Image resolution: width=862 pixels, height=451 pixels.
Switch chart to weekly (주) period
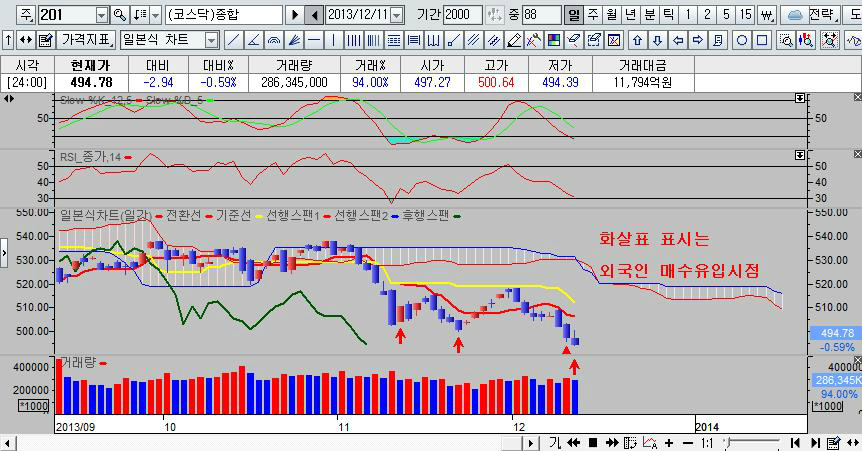(592, 15)
